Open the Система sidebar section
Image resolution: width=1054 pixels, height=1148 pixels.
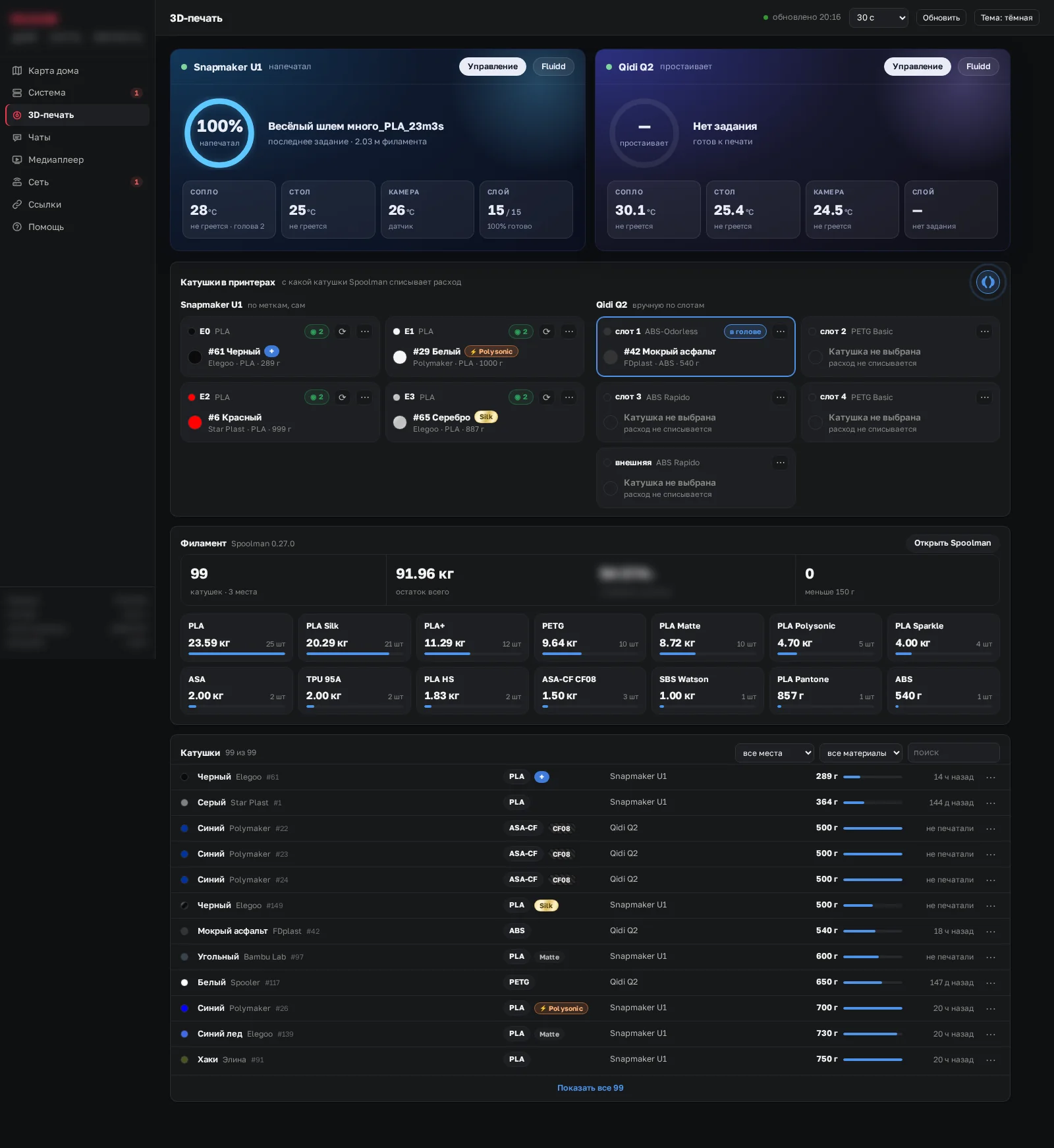pyautogui.click(x=77, y=93)
